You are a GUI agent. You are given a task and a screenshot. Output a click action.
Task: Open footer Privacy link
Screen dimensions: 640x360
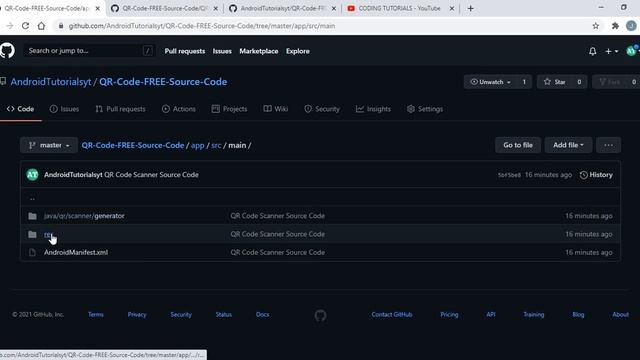(x=137, y=315)
